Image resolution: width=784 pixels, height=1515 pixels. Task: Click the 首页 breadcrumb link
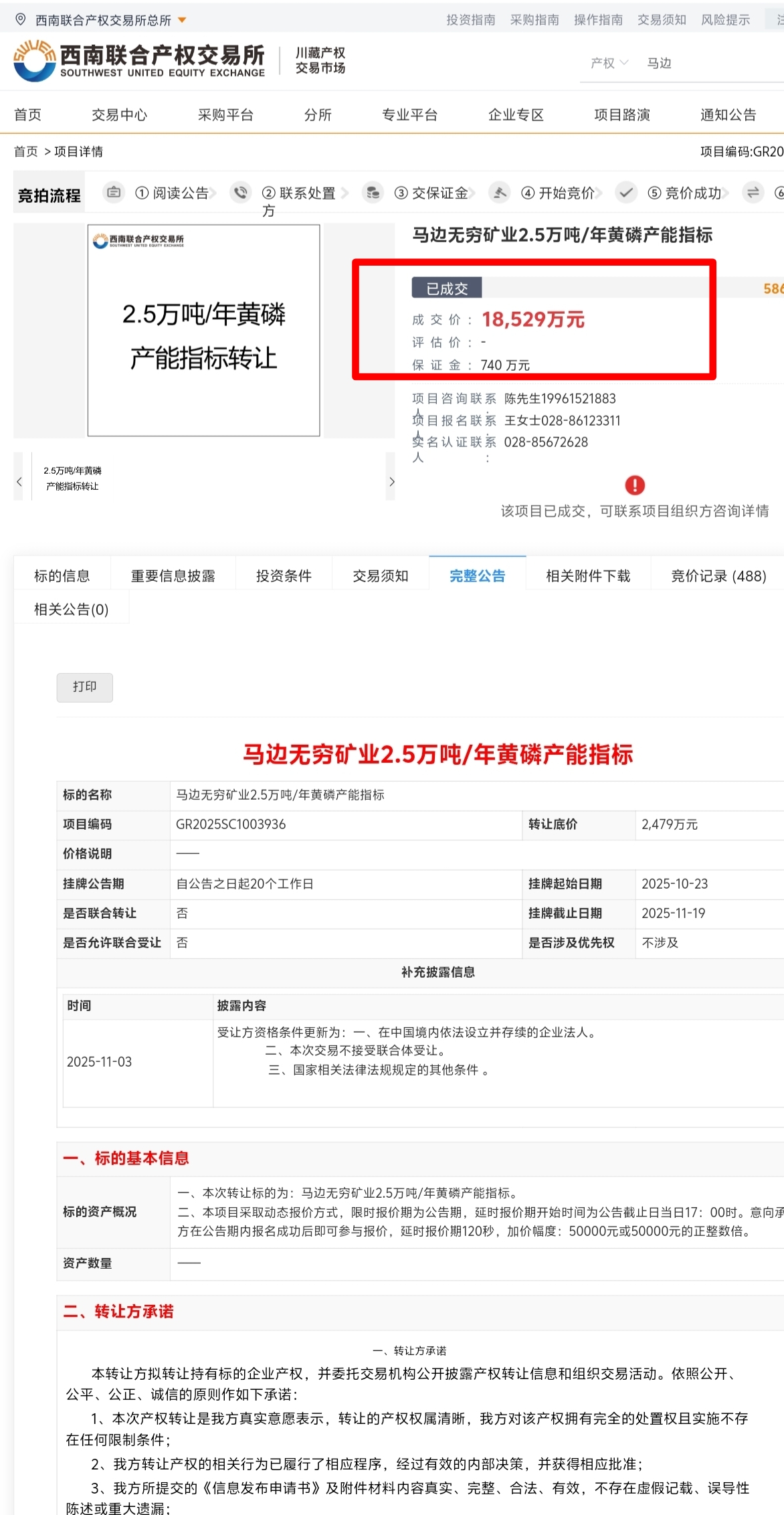click(x=26, y=152)
